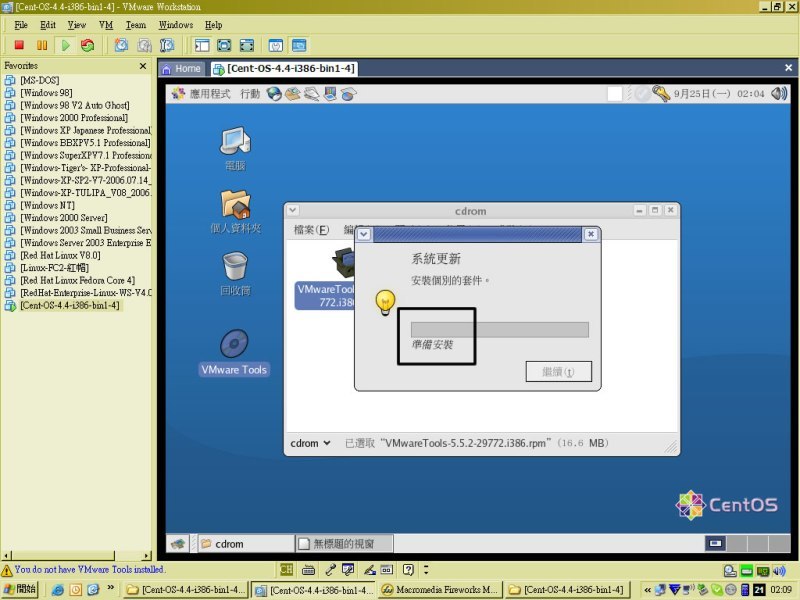Click the green Power On play button
Image resolution: width=800 pixels, height=600 pixels.
(x=65, y=45)
